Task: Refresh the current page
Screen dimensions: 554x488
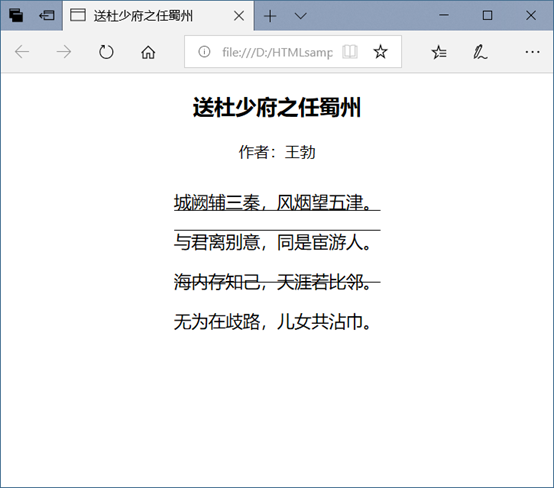Action: coord(106,52)
